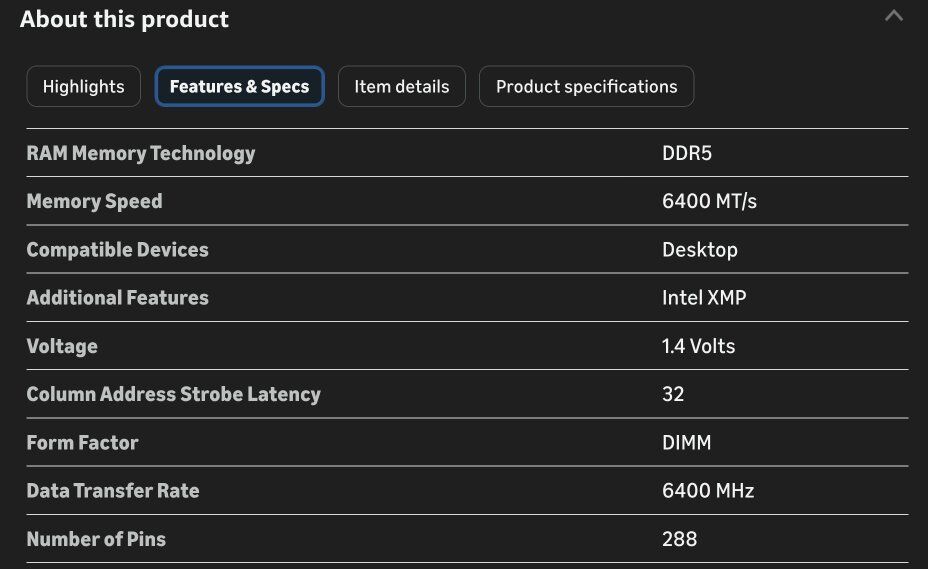Click the Number of Pins label

coord(96,539)
